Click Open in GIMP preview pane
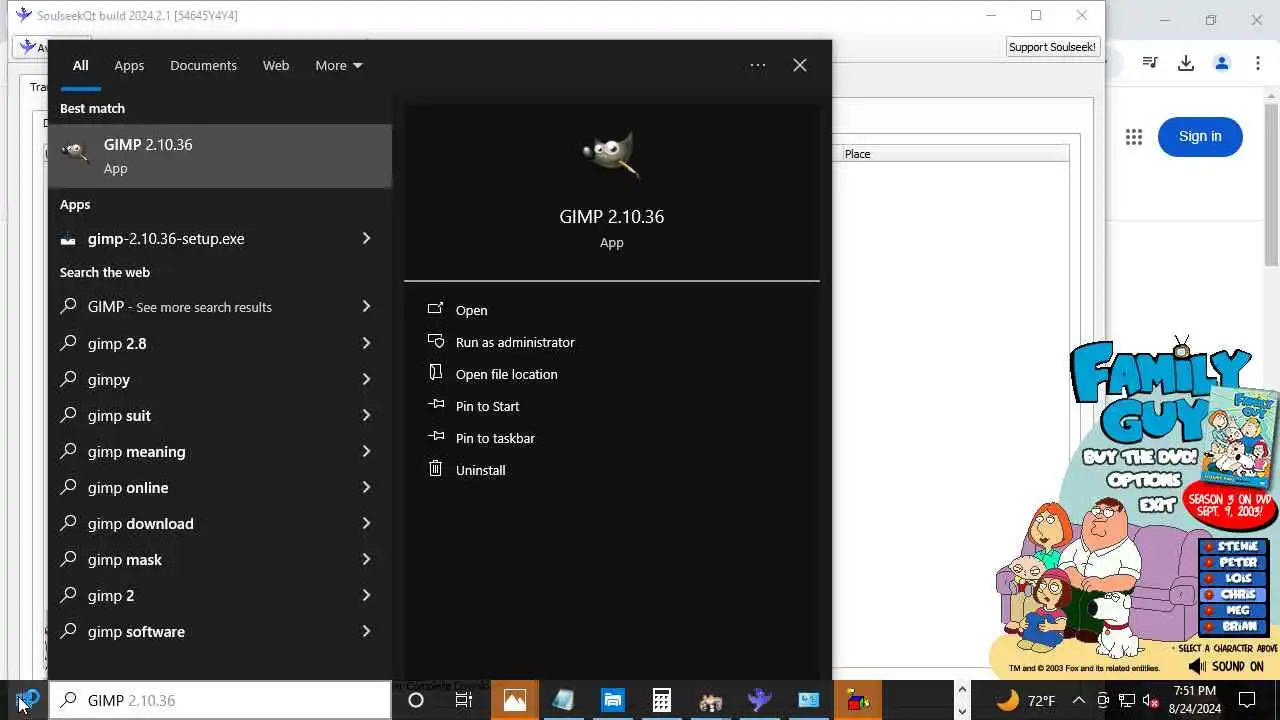Image resolution: width=1280 pixels, height=720 pixels. (x=471, y=310)
